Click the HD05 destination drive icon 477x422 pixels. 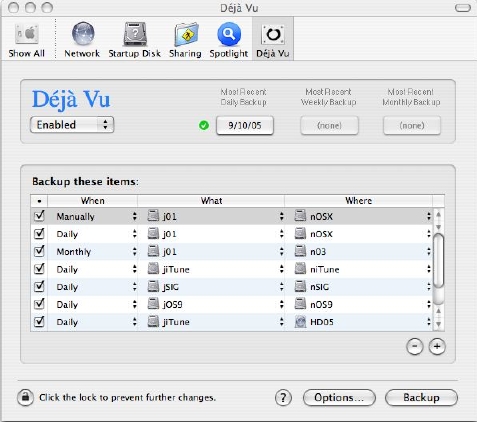tap(300, 322)
